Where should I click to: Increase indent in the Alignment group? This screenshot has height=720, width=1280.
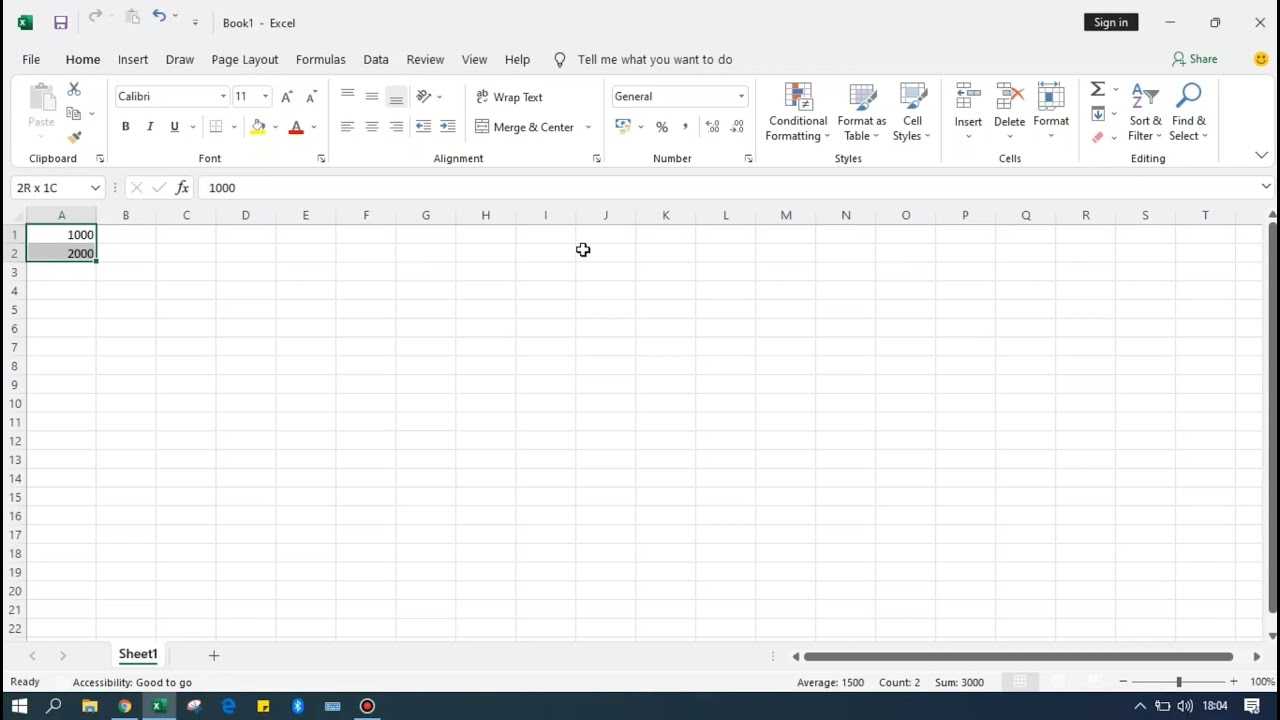pyautogui.click(x=447, y=127)
